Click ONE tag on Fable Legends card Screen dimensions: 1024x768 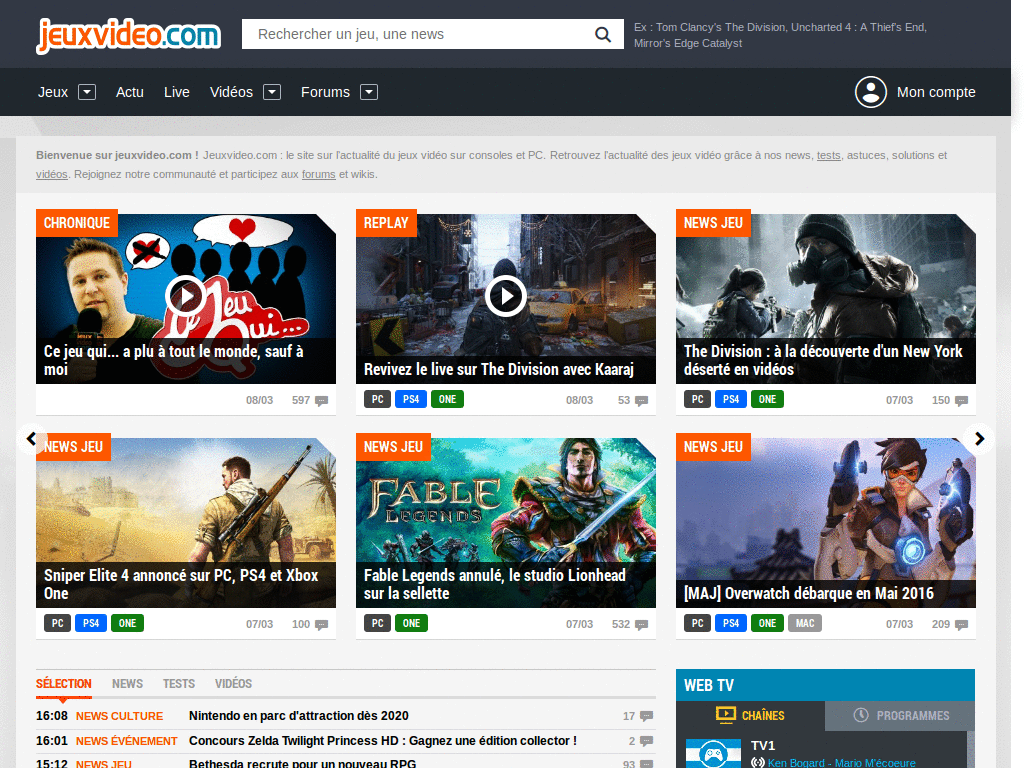[x=411, y=623]
